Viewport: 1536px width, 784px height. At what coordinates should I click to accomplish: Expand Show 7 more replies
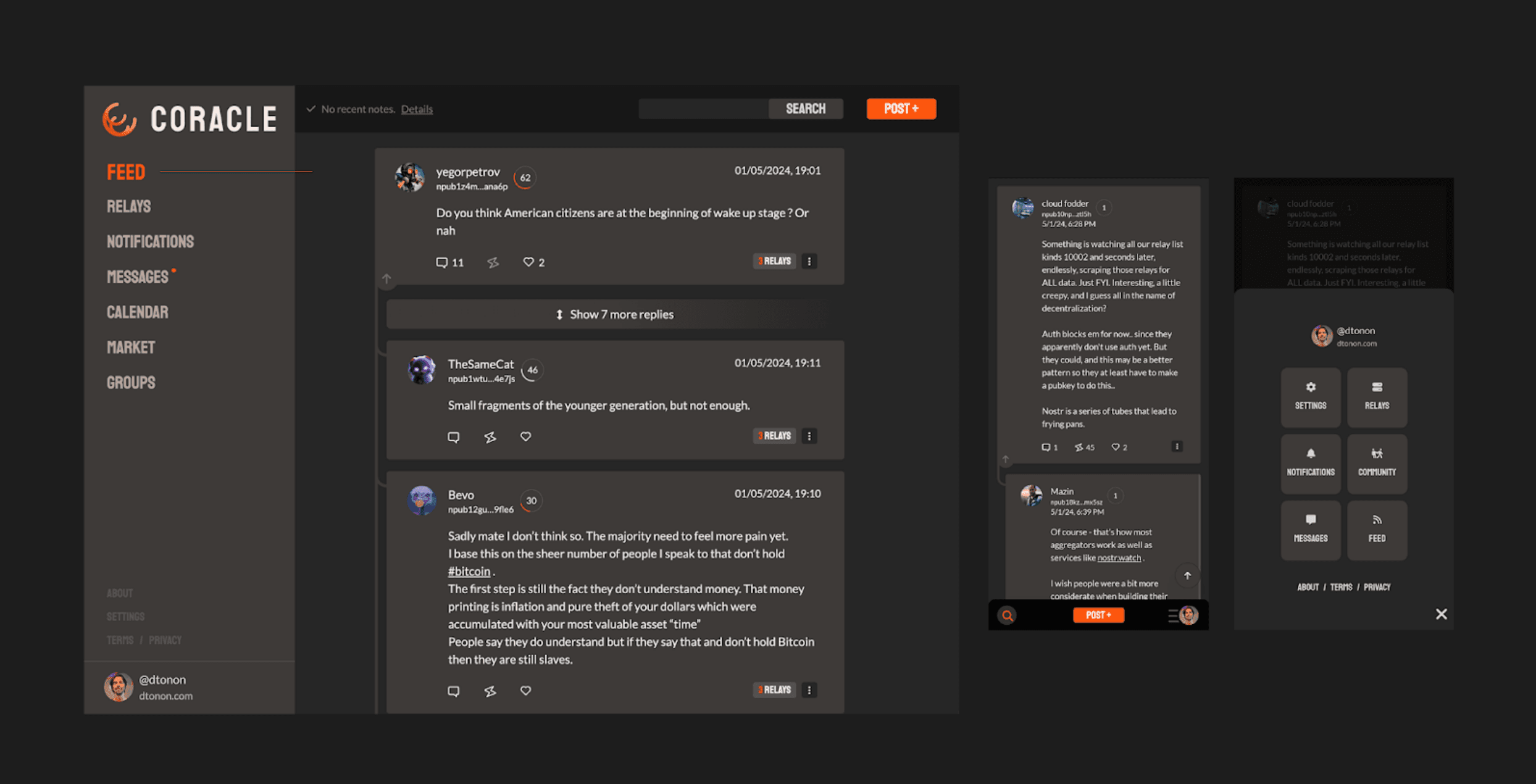tap(615, 314)
